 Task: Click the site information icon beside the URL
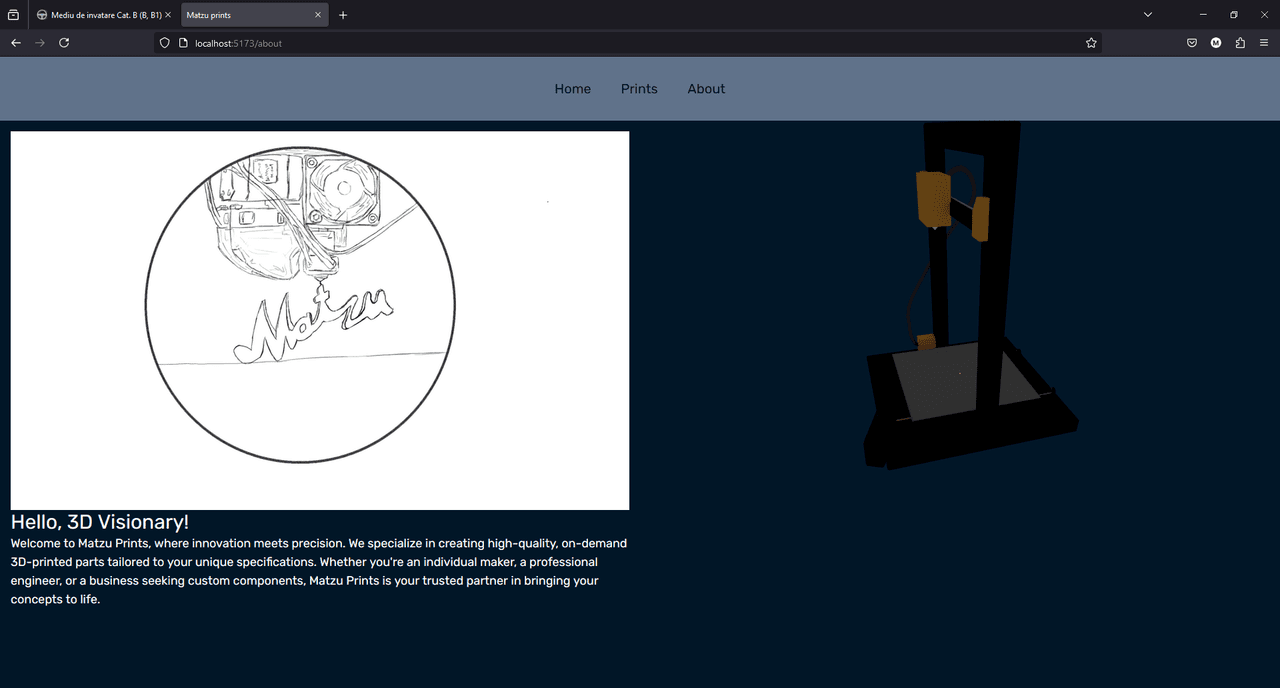coord(183,43)
